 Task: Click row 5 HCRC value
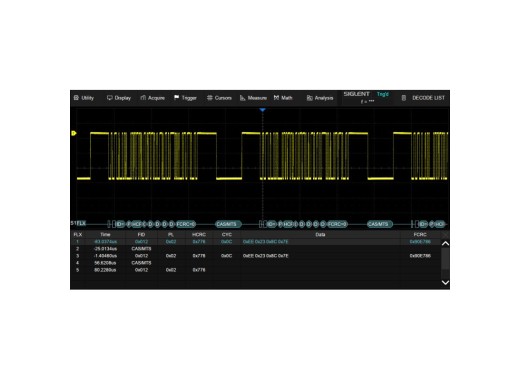coord(199,270)
